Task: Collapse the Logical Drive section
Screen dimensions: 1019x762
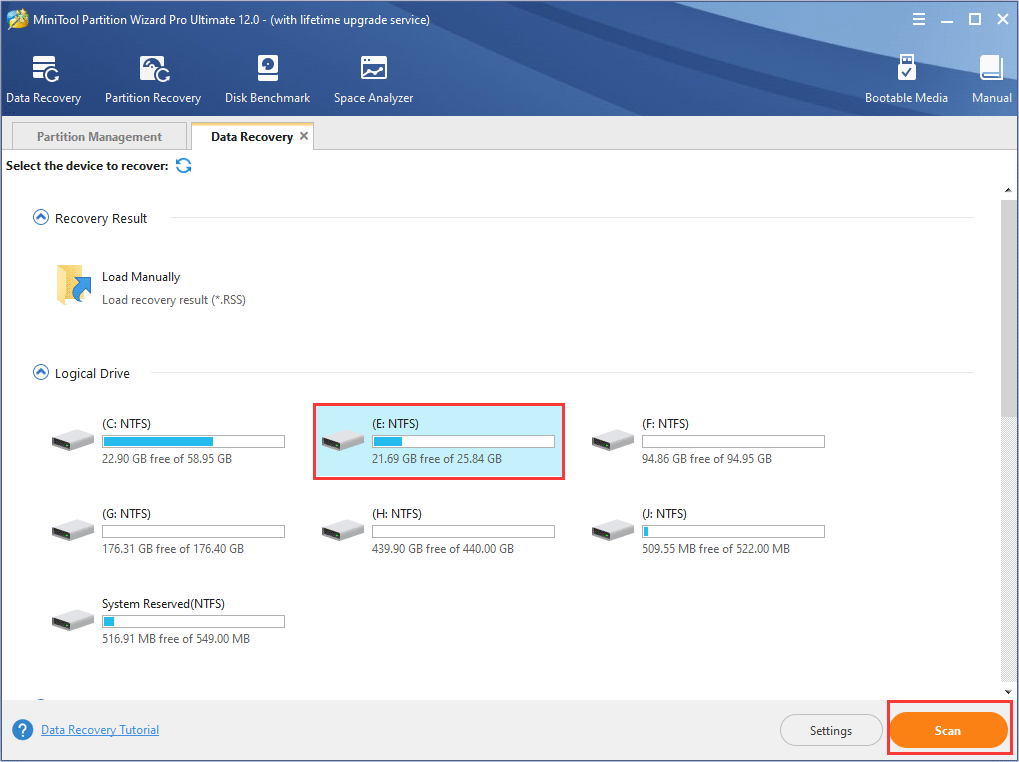Action: pyautogui.click(x=40, y=373)
